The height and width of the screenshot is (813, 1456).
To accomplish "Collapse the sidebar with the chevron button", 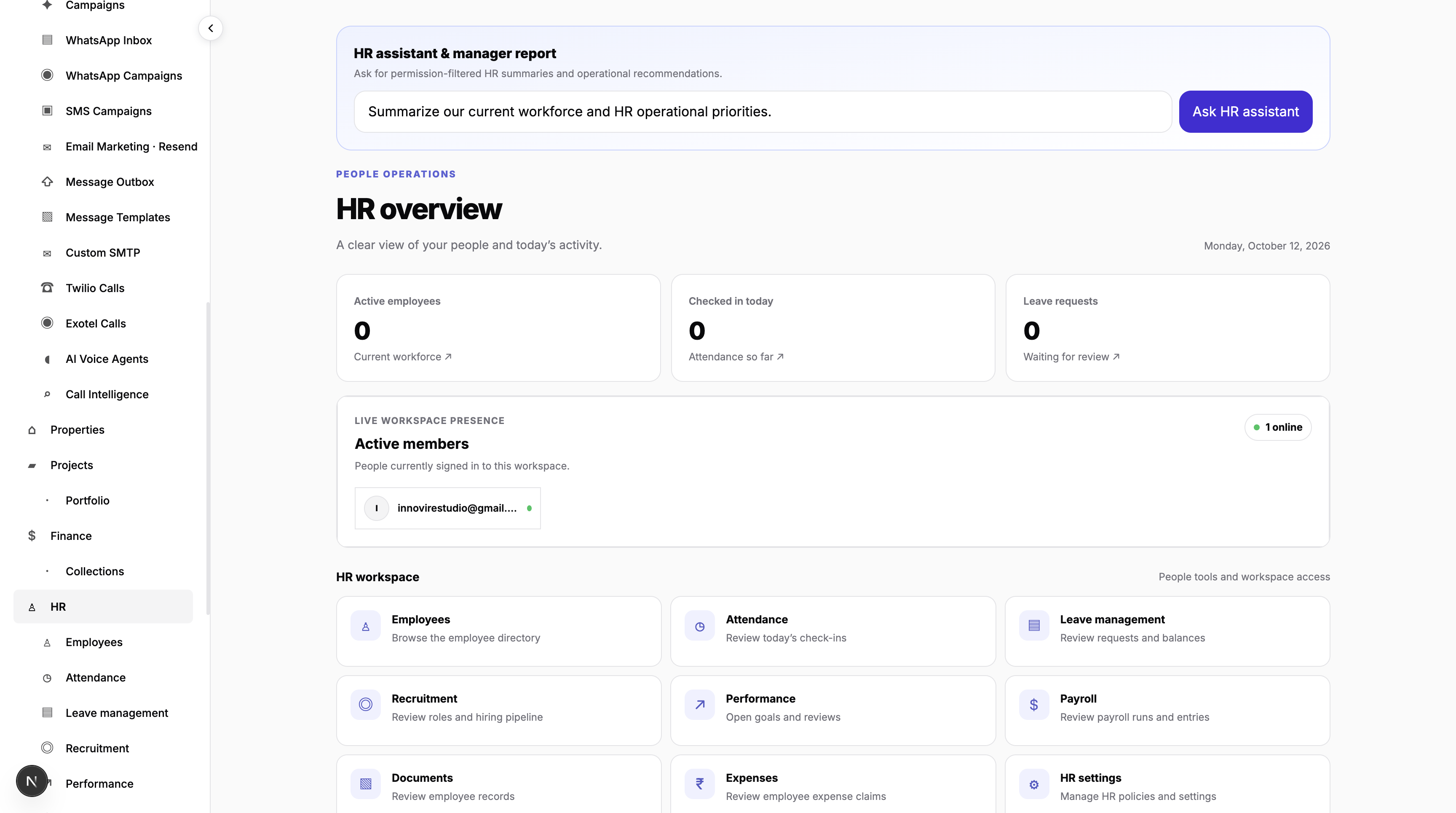I will [x=210, y=28].
